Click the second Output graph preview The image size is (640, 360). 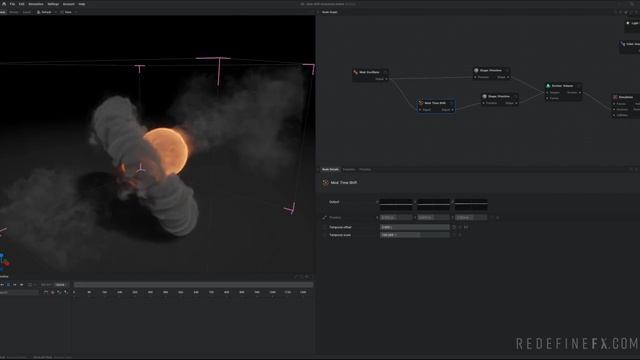tap(433, 204)
